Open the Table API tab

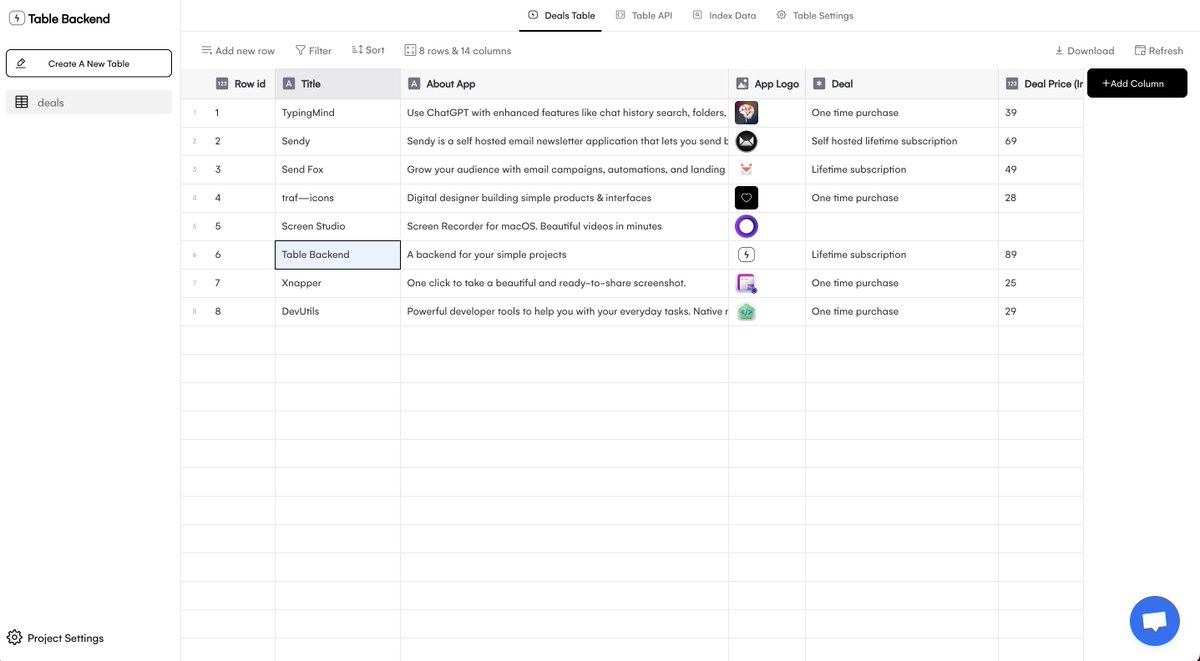644,16
